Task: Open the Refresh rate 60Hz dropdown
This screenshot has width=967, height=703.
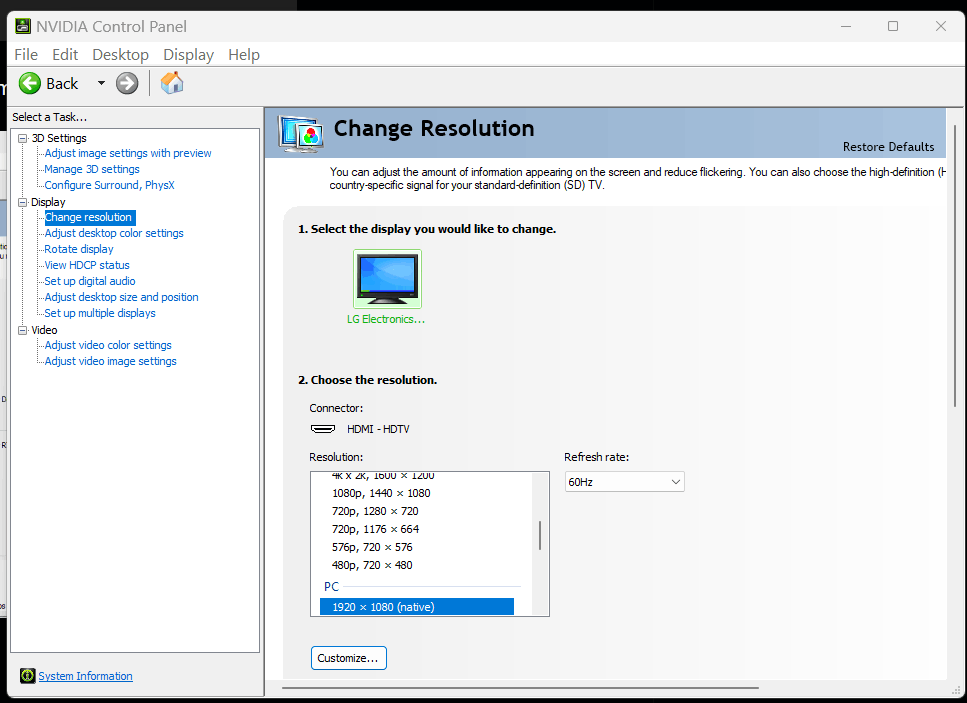Action: pyautogui.click(x=624, y=482)
